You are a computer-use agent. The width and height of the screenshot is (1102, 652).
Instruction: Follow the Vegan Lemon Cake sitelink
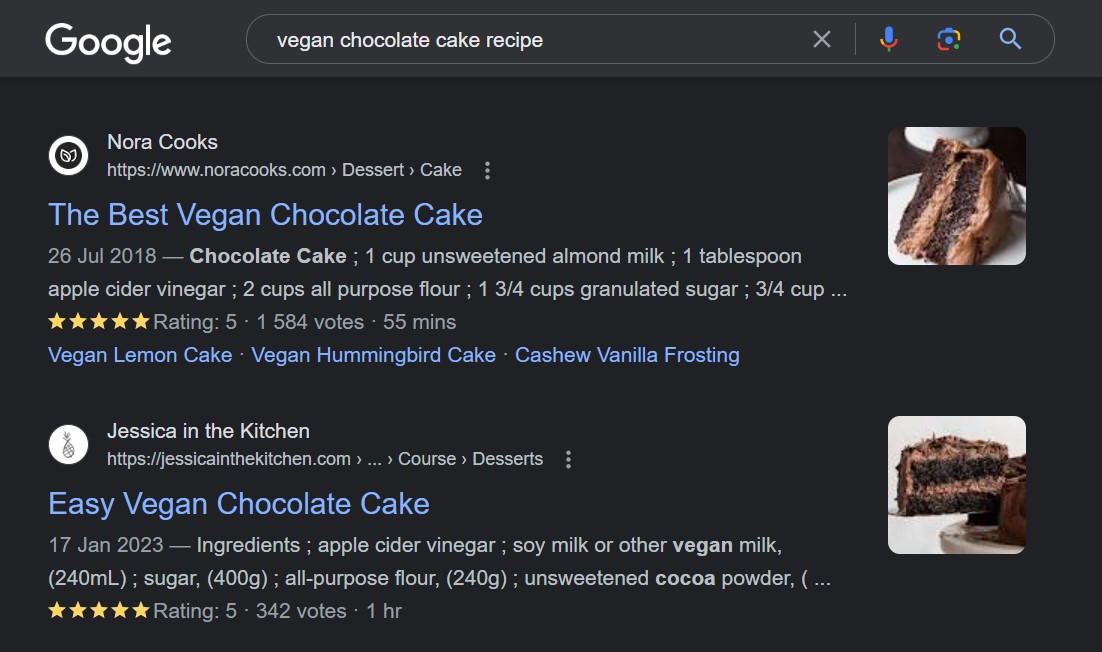pyautogui.click(x=139, y=355)
